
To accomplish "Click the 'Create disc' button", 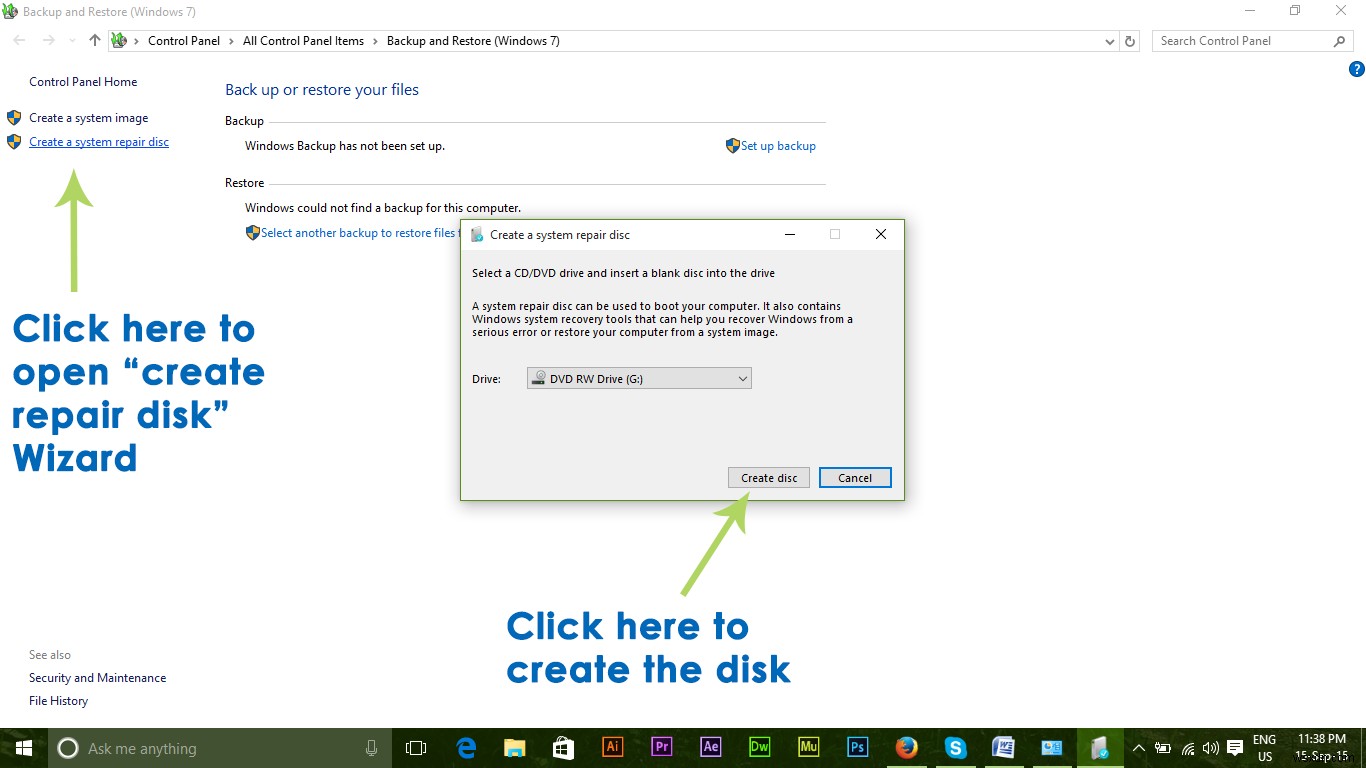I will click(x=769, y=478).
